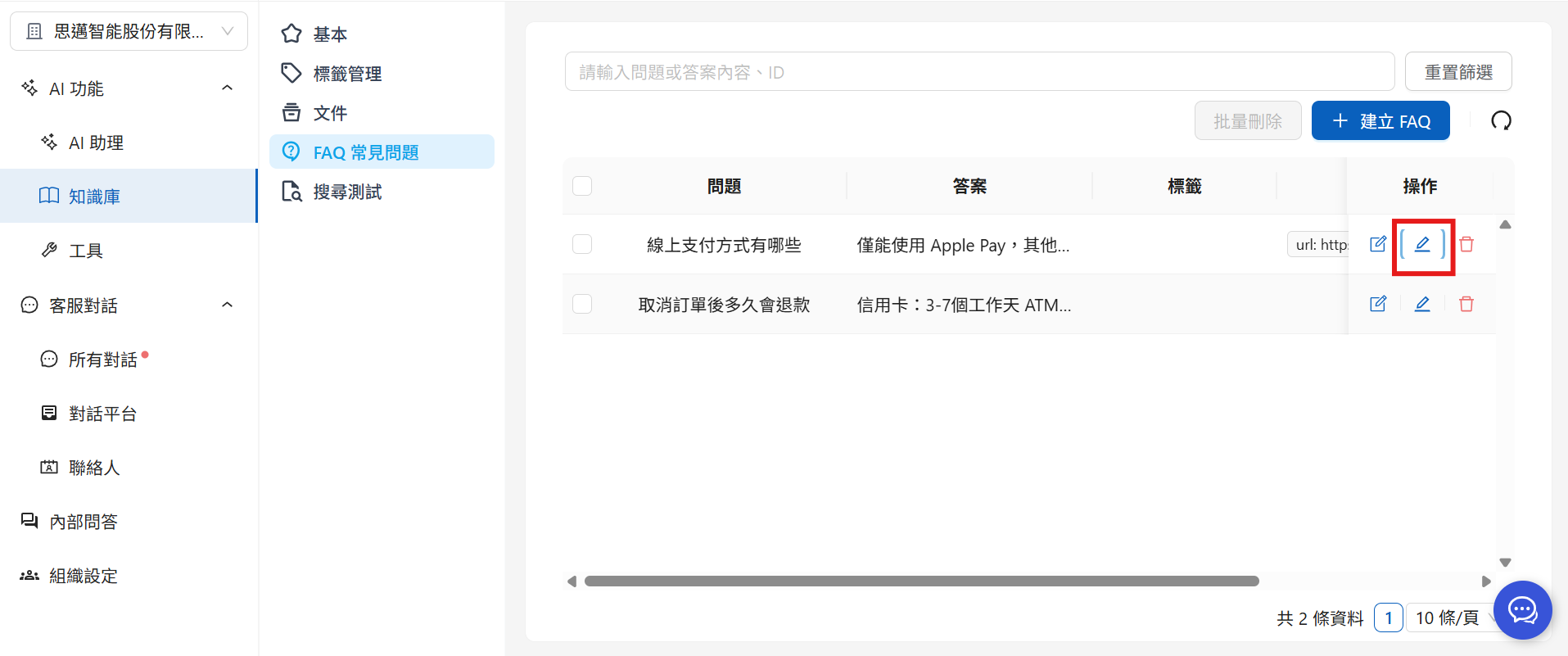1568x656 pixels.
Task: Click the pencil icon for 取消訂單後多久會退款
Action: point(1422,304)
